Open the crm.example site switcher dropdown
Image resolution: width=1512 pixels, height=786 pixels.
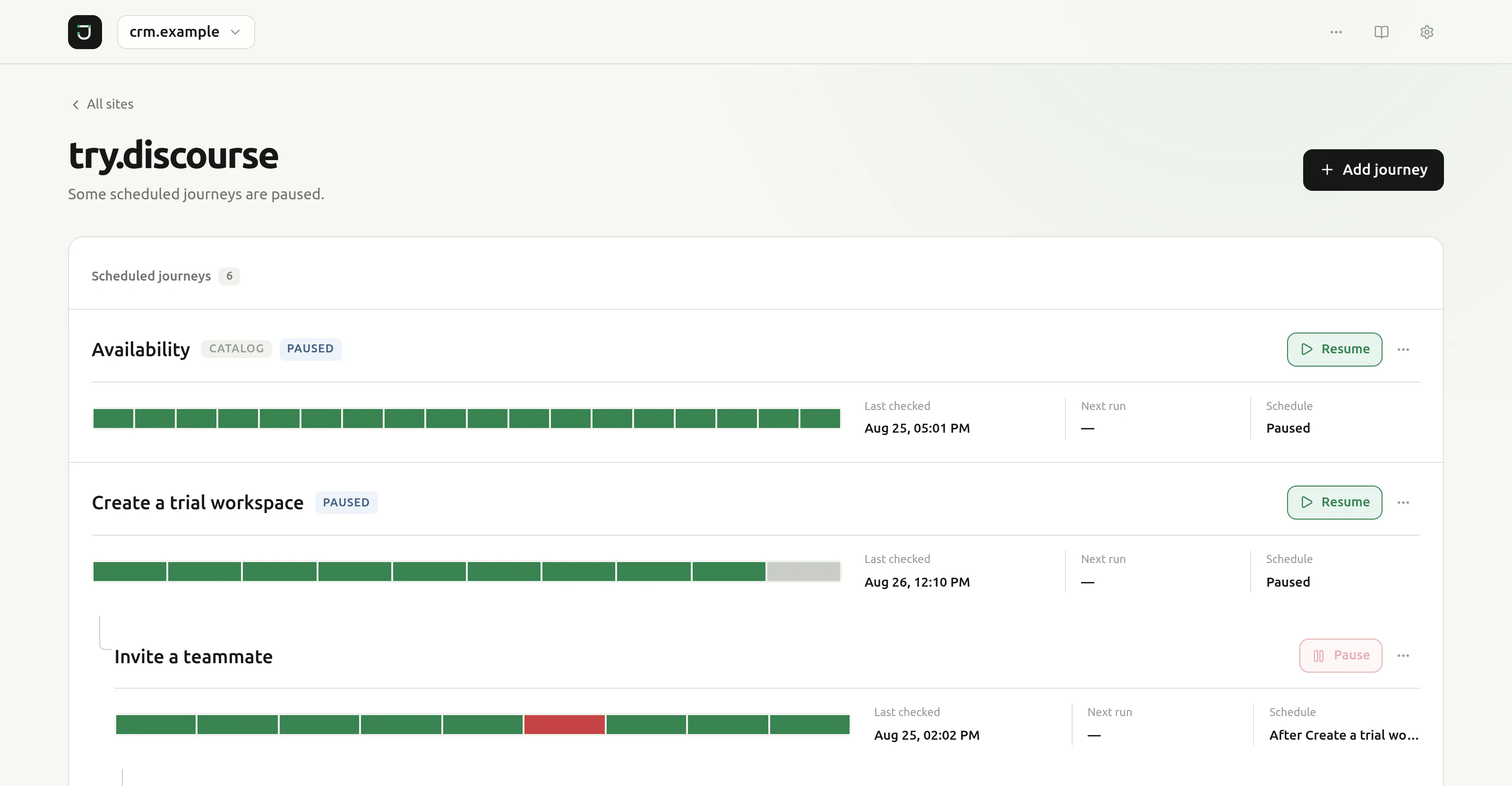click(x=186, y=32)
